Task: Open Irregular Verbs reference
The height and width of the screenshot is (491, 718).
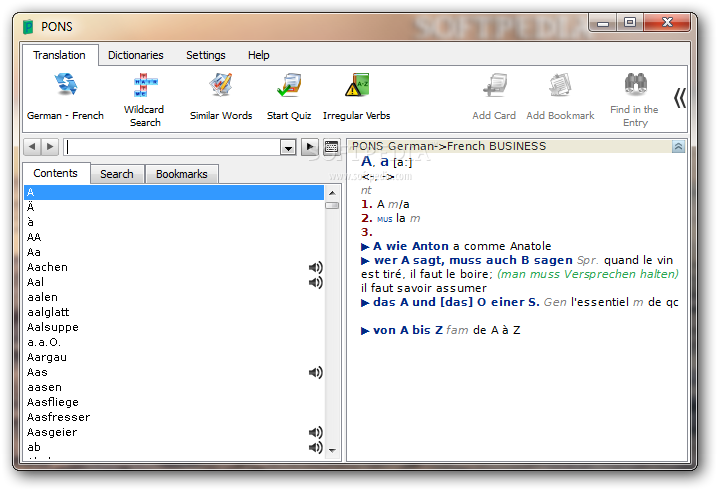Action: point(356,96)
